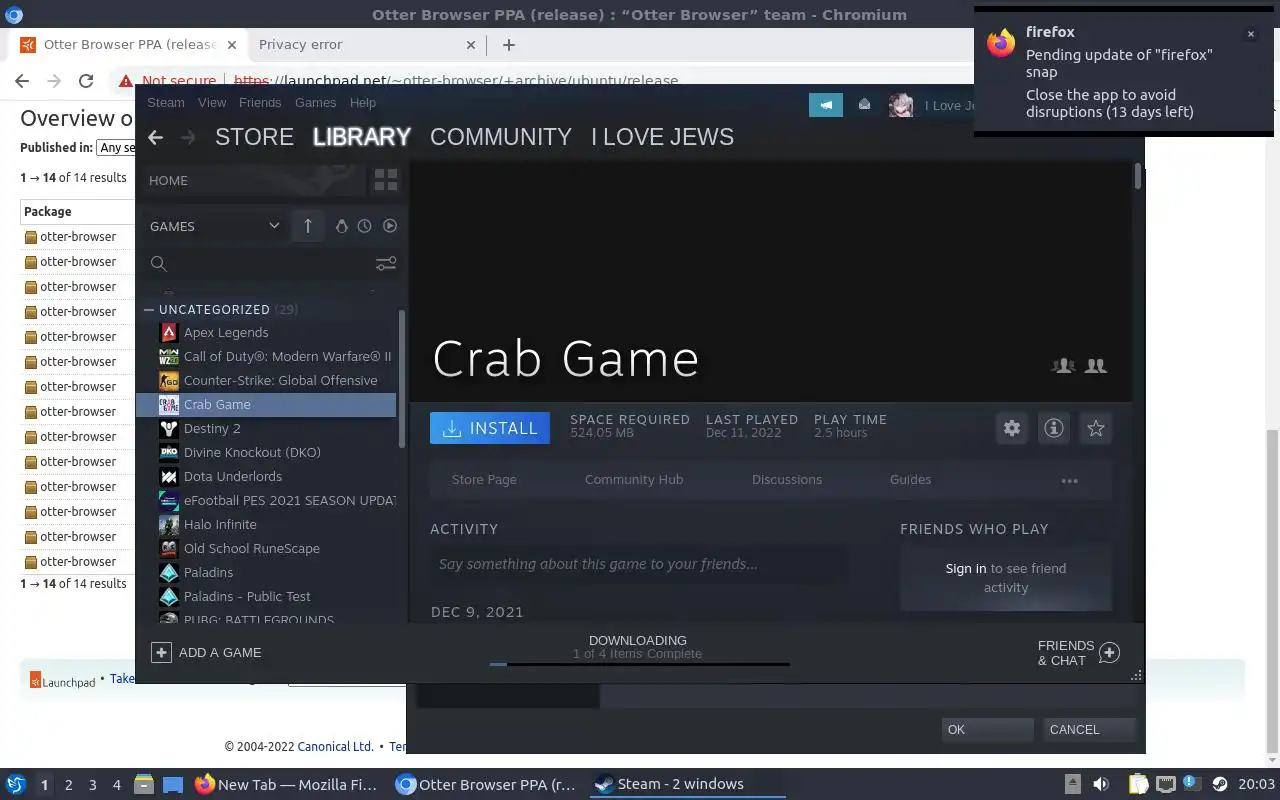Open Steam menu in Steam menubar
1280x800 pixels.
click(166, 103)
